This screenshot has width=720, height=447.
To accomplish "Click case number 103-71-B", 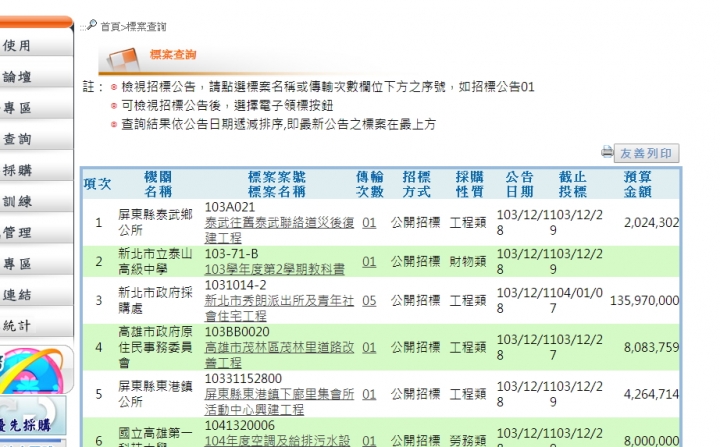I will pos(231,254).
